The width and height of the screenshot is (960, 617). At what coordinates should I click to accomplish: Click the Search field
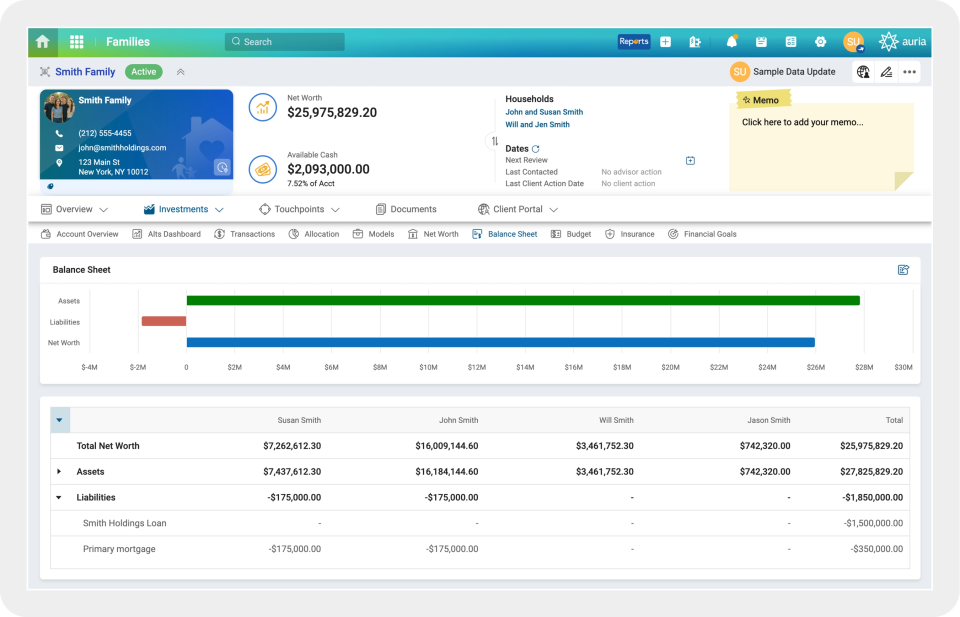[285, 42]
